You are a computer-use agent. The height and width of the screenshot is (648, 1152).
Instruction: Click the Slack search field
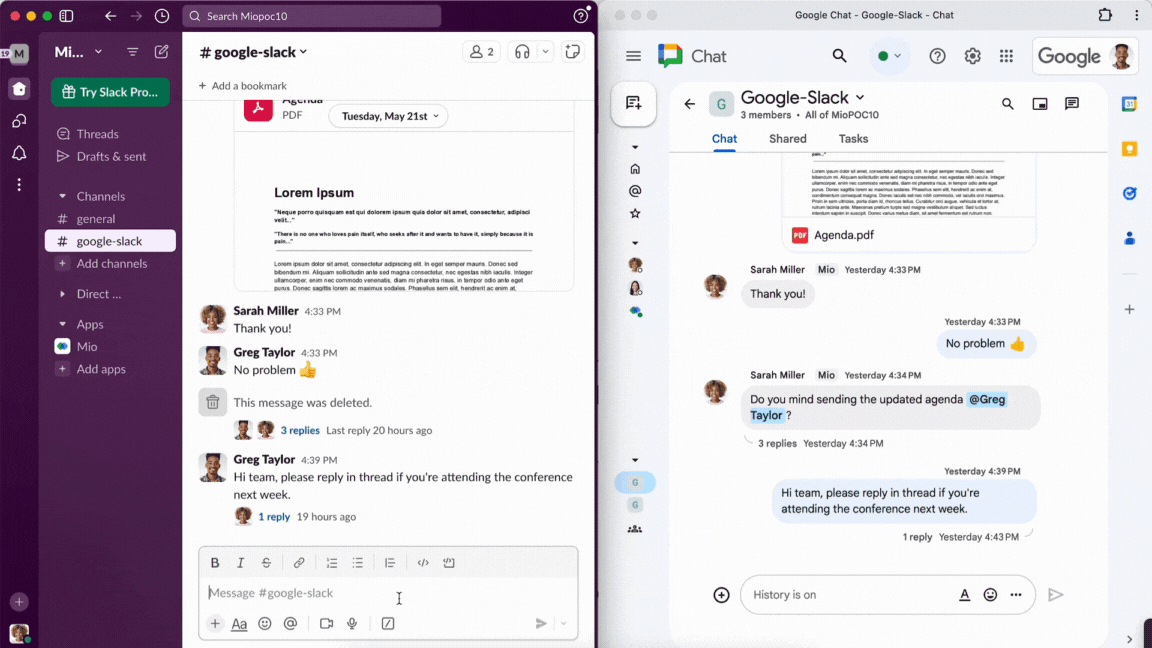(312, 15)
